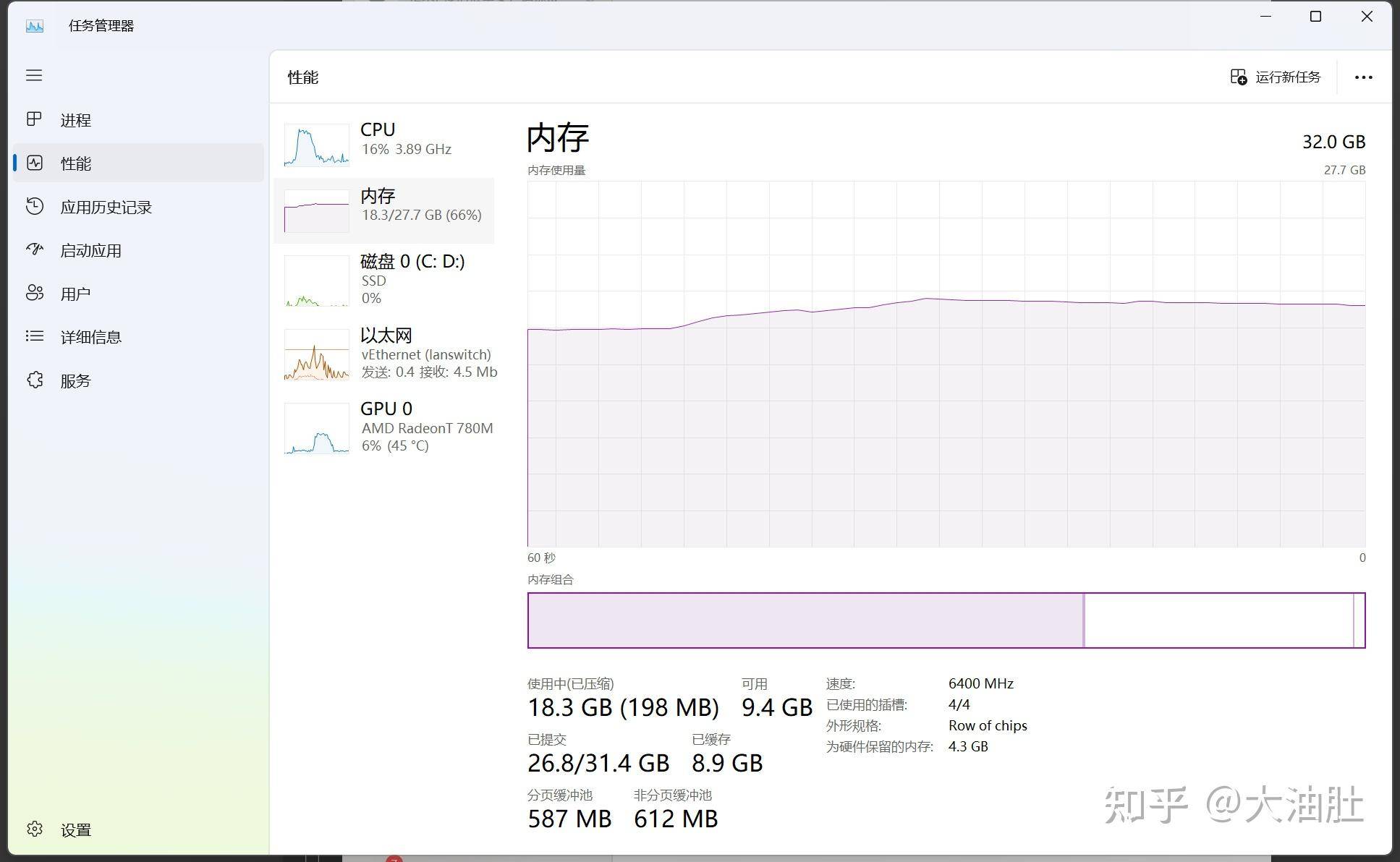Select the 磁盘 0 (C: D:) graph thumbnail
This screenshot has height=862, width=1400.
click(x=317, y=281)
